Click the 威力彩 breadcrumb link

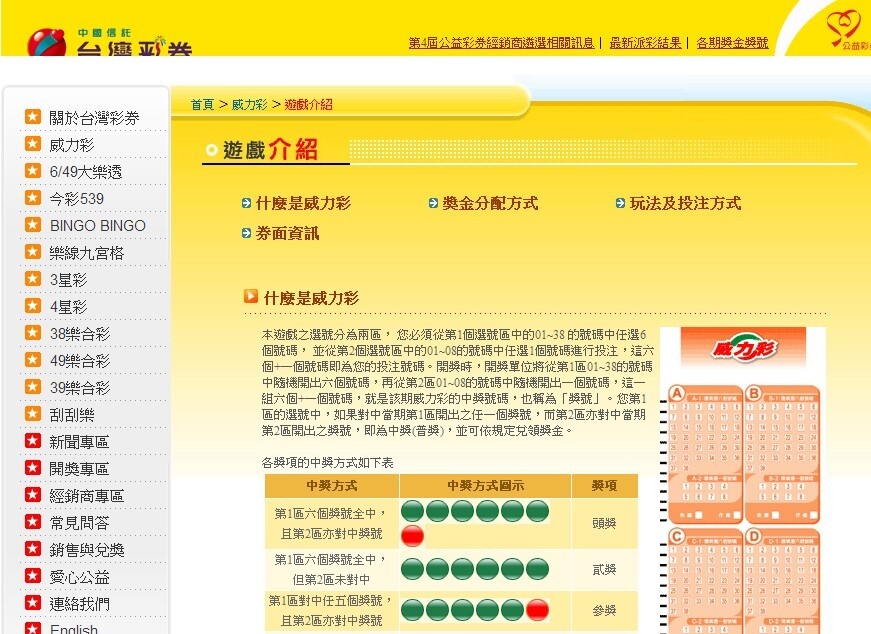249,104
